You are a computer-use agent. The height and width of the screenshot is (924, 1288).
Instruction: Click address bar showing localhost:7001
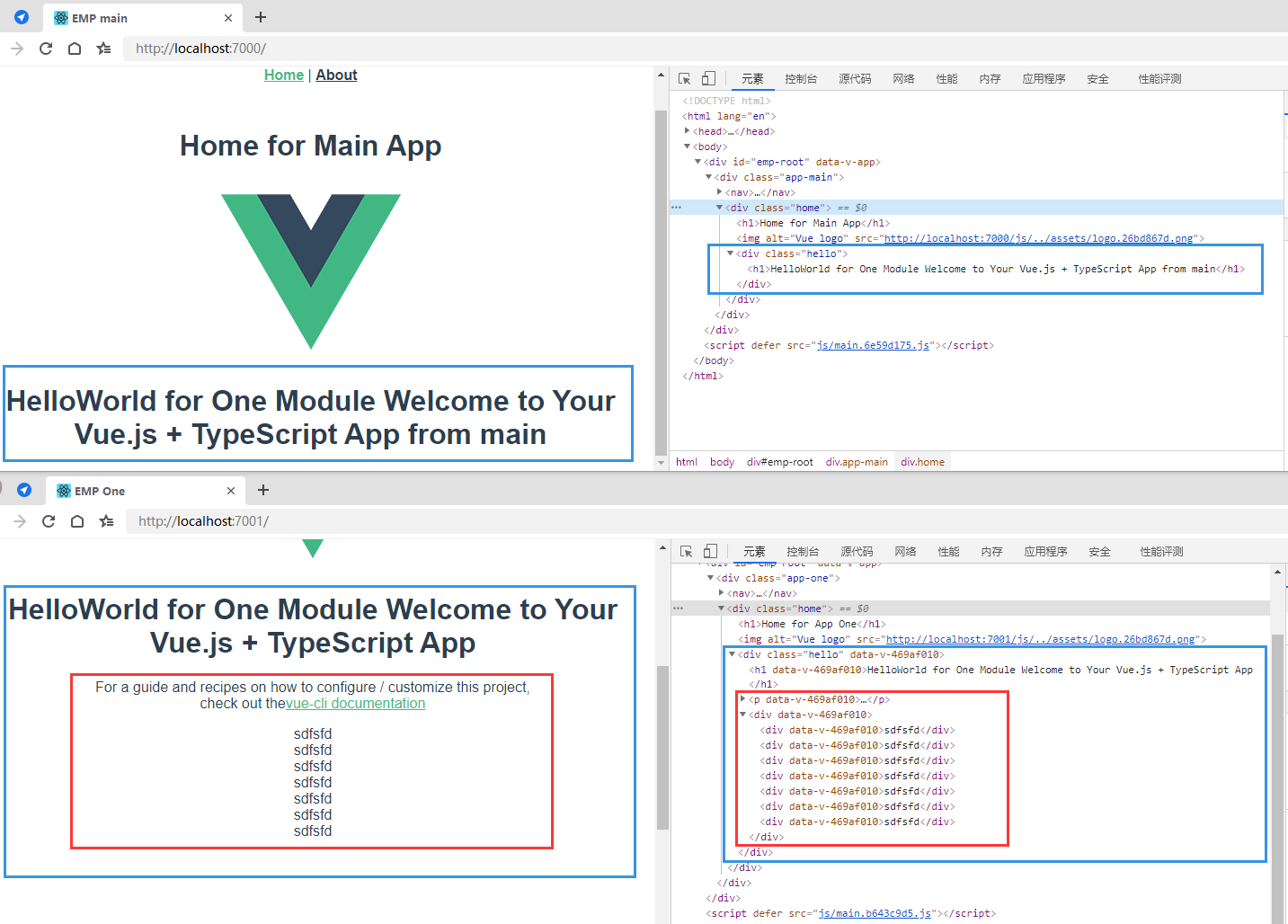[x=707, y=521]
